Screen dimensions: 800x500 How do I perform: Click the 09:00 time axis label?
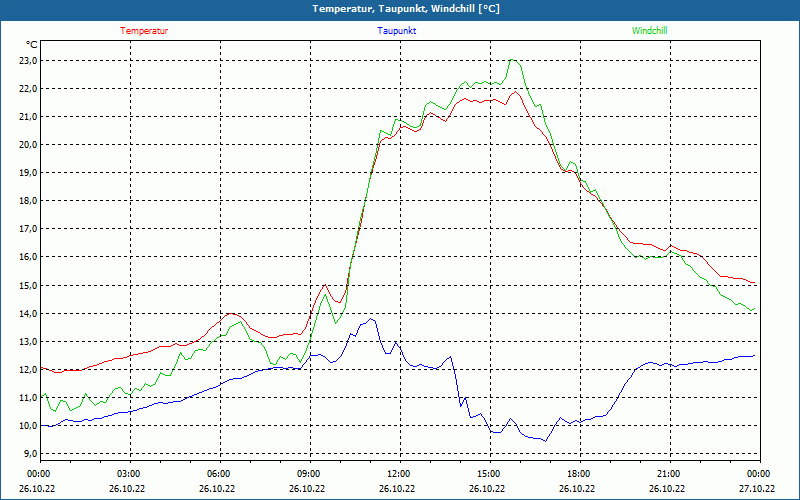pos(310,474)
